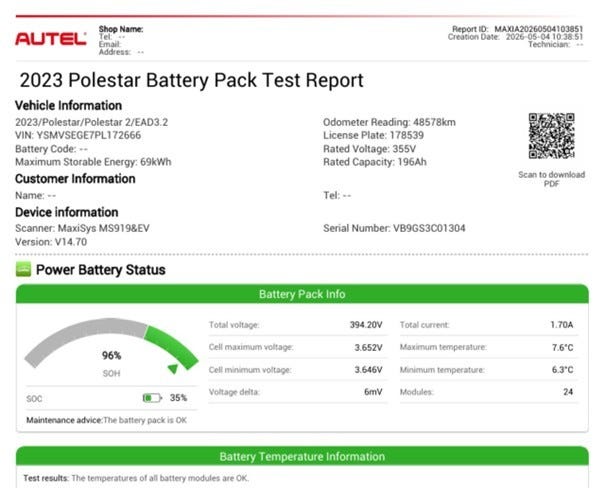Screen dimensions: 605x488
Task: Click Version: V14.70
Action: coord(51,242)
